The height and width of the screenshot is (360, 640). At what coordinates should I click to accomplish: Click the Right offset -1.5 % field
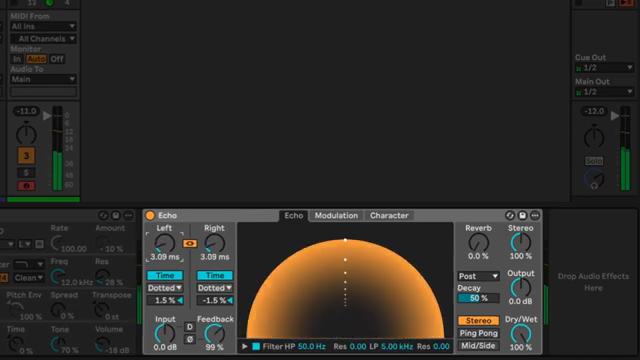[x=215, y=300]
